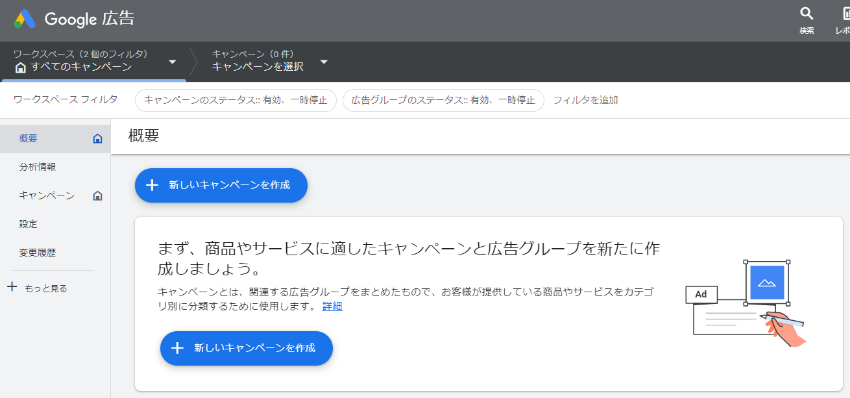Click the plus icon next to もっと見る
This screenshot has height=398, width=850.
[x=12, y=287]
